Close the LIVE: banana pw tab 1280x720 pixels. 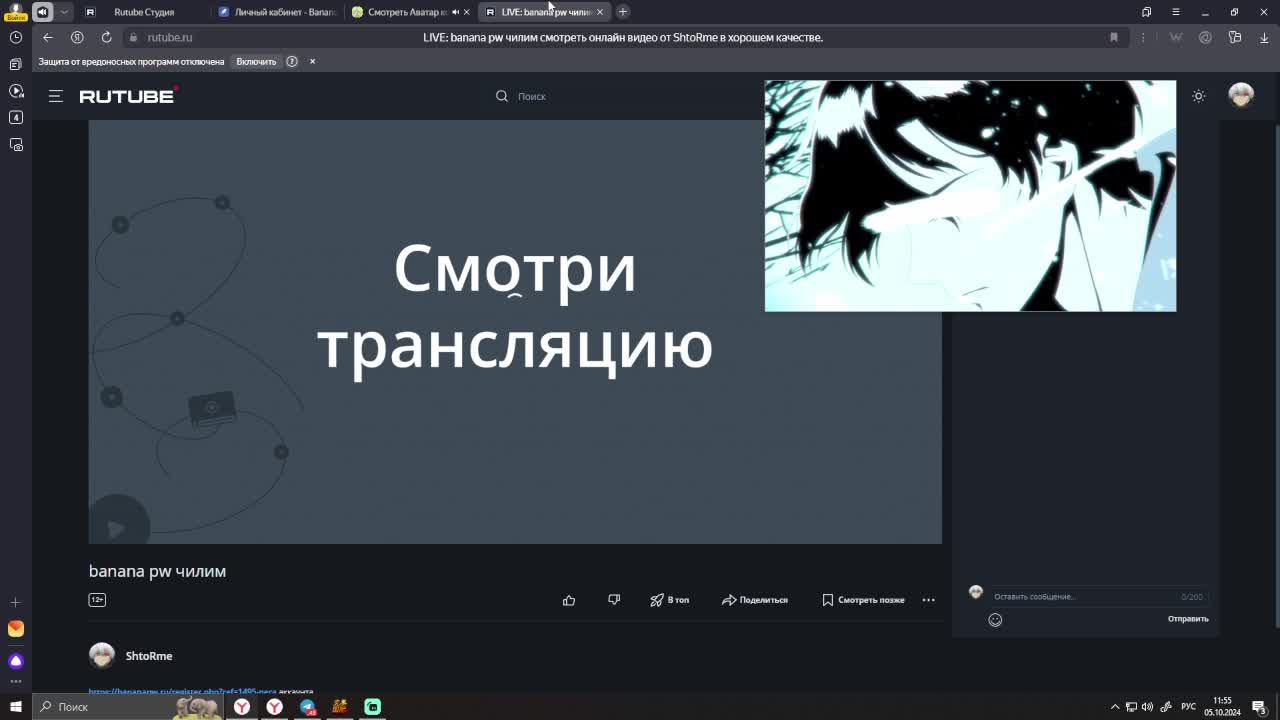[x=600, y=12]
